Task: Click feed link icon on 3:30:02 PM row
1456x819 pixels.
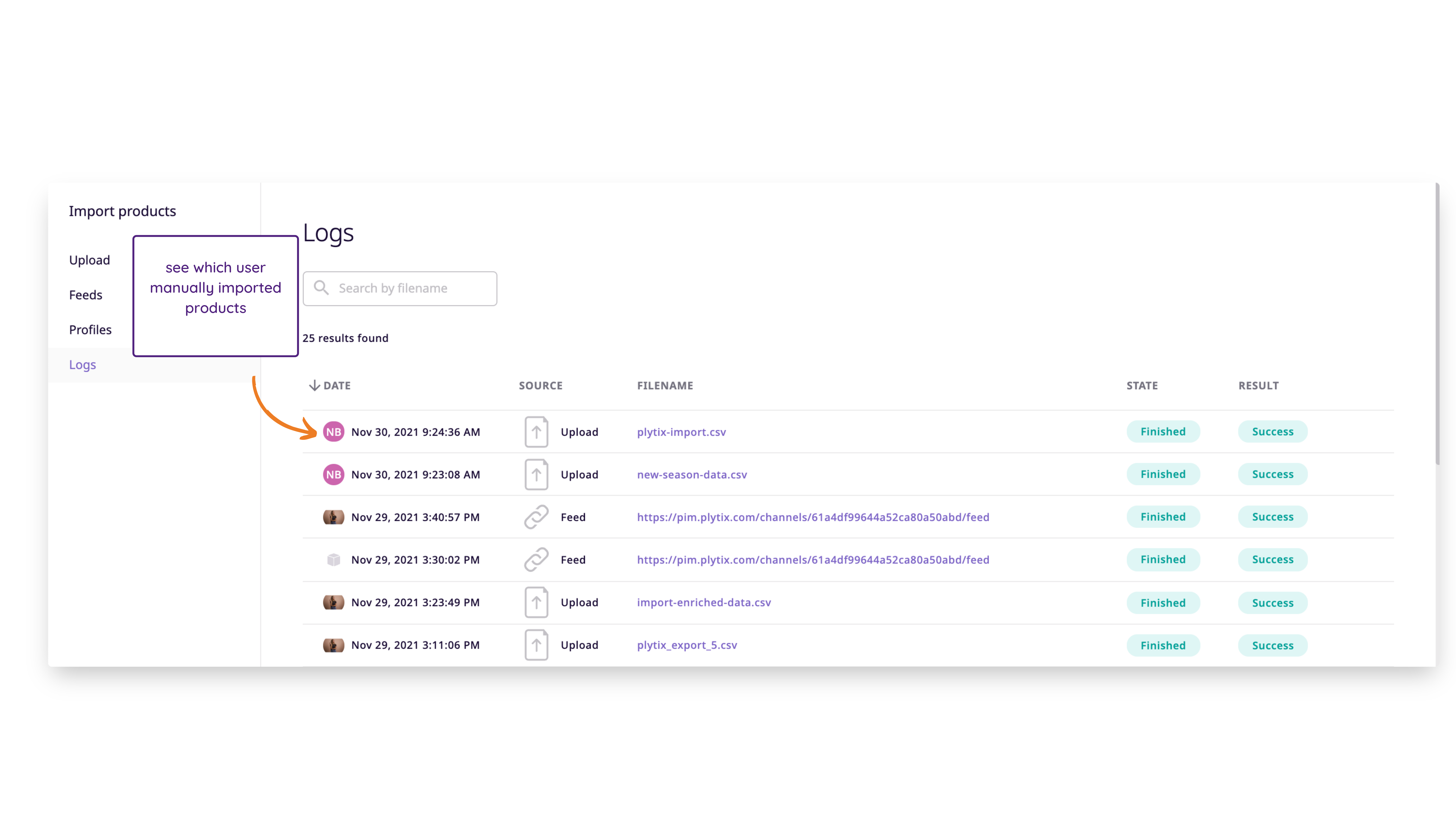Action: pyautogui.click(x=536, y=560)
